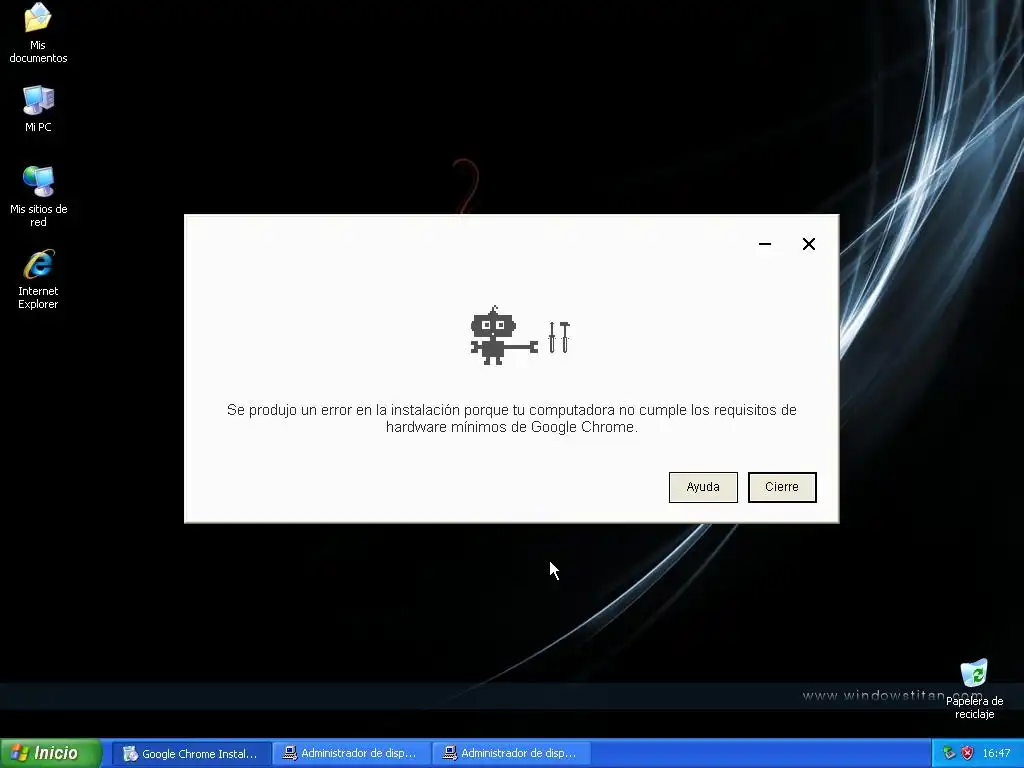Click the installation error message text
The width and height of the screenshot is (1024, 768).
tap(511, 419)
